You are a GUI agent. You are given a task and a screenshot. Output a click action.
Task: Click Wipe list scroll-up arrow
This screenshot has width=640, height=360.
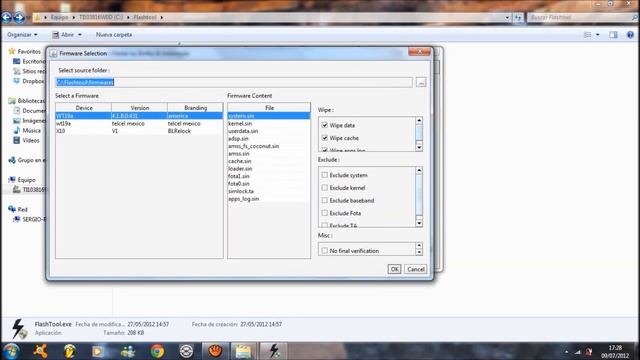419,120
